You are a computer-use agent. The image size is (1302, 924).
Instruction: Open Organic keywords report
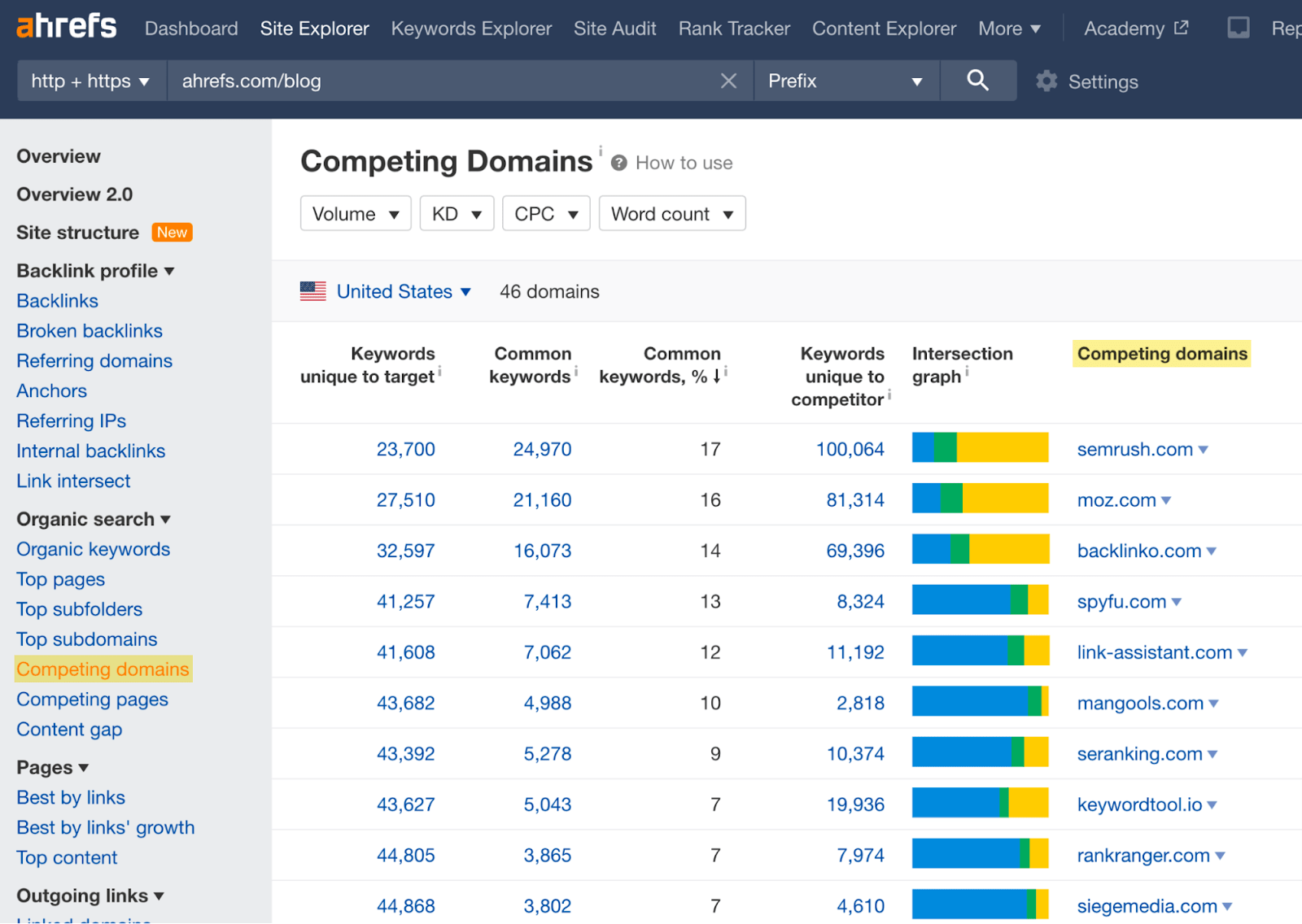click(x=94, y=549)
